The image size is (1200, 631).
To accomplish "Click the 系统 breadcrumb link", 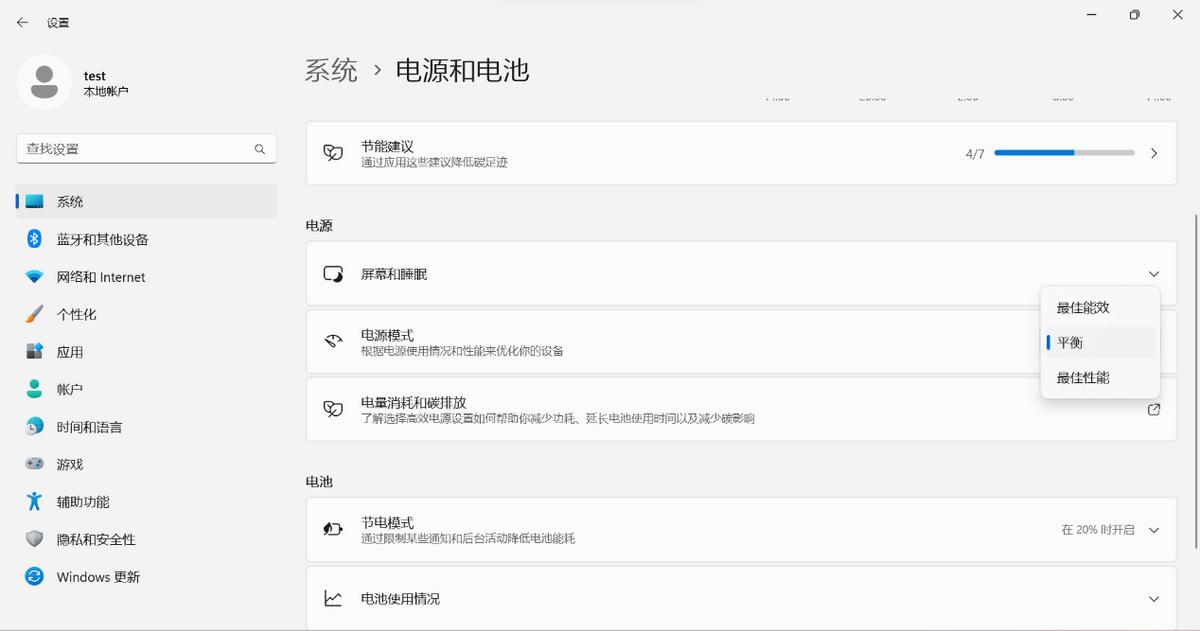I will [331, 71].
